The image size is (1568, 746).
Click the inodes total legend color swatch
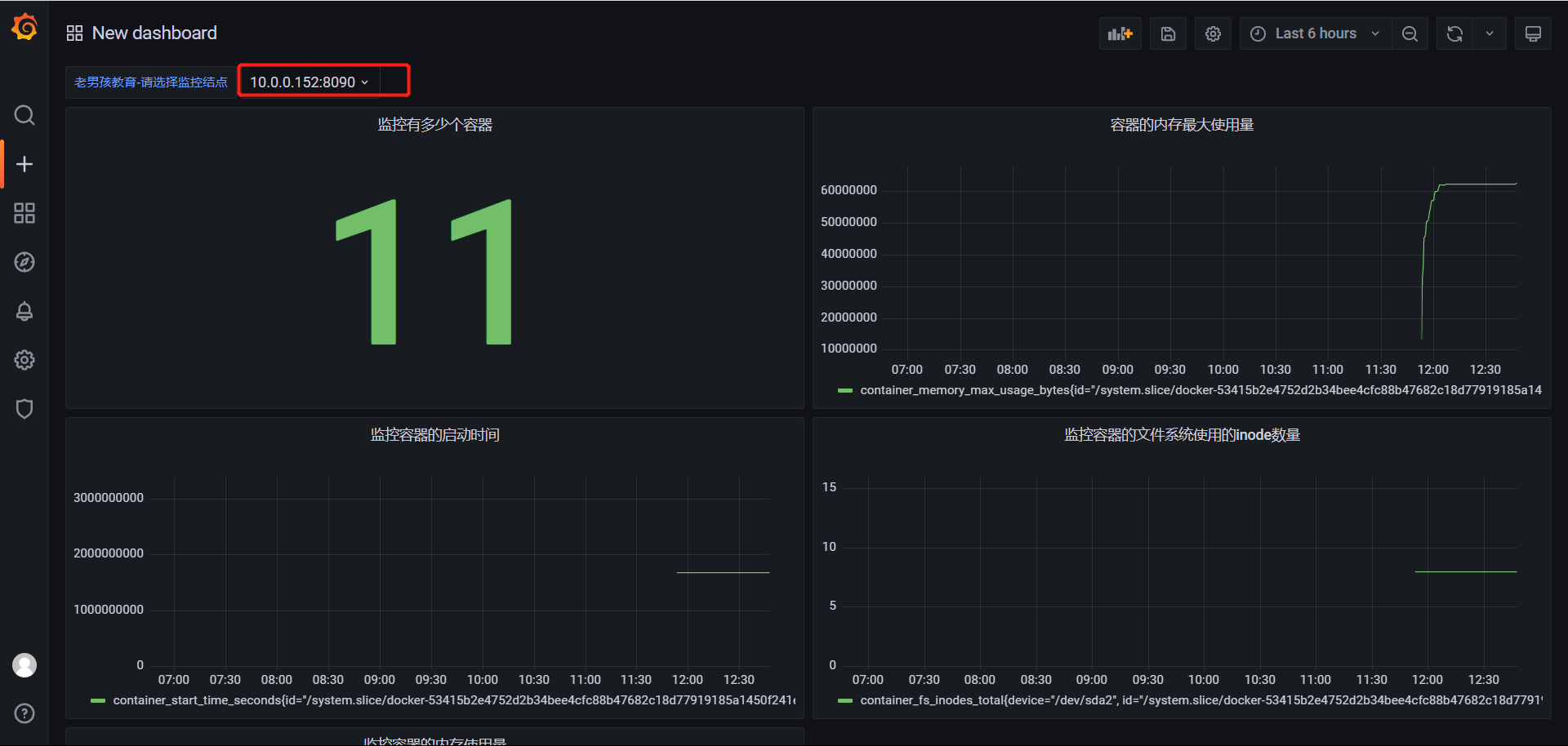pyautogui.click(x=845, y=701)
